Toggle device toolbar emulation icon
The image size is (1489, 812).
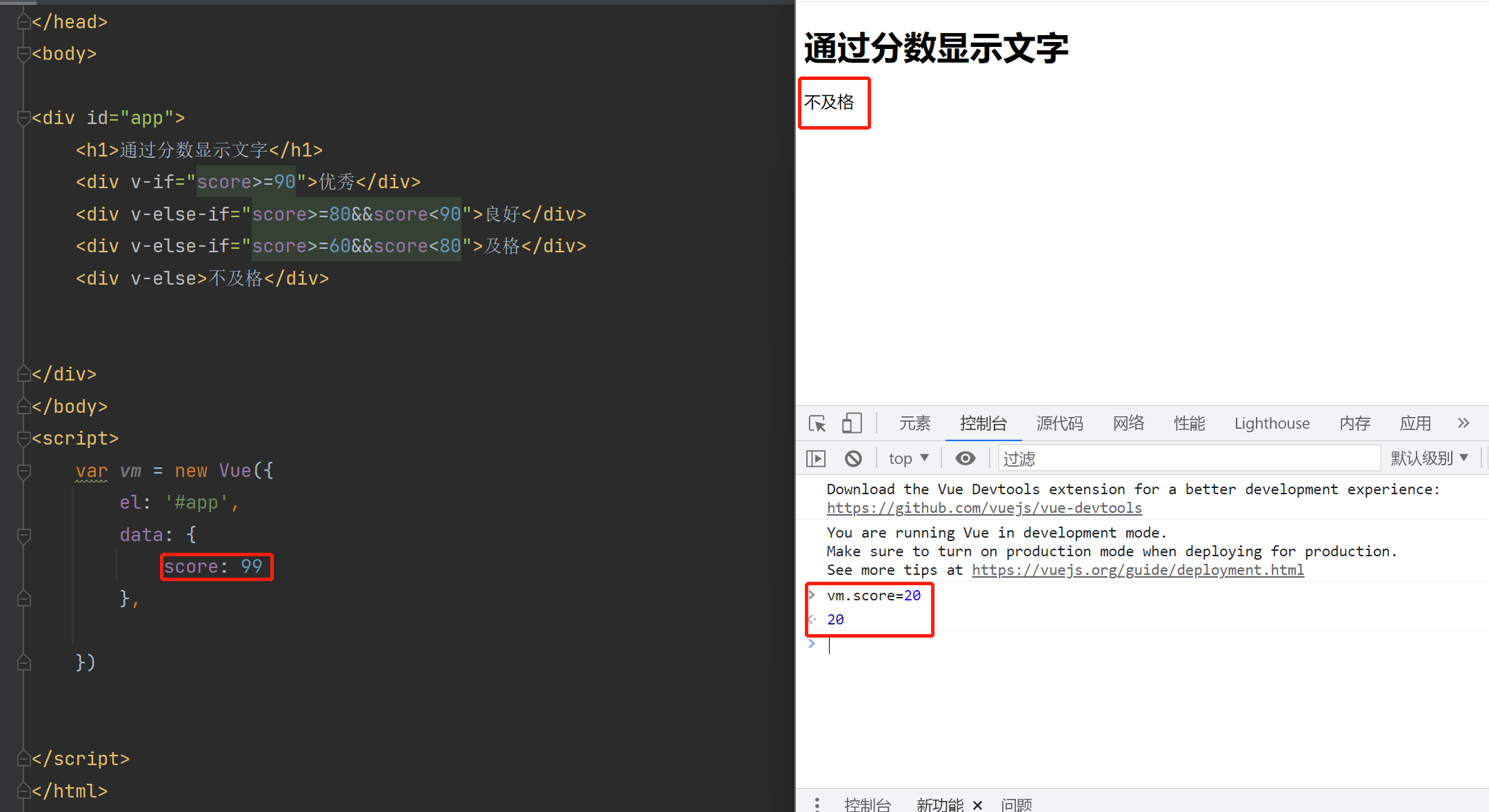click(852, 423)
